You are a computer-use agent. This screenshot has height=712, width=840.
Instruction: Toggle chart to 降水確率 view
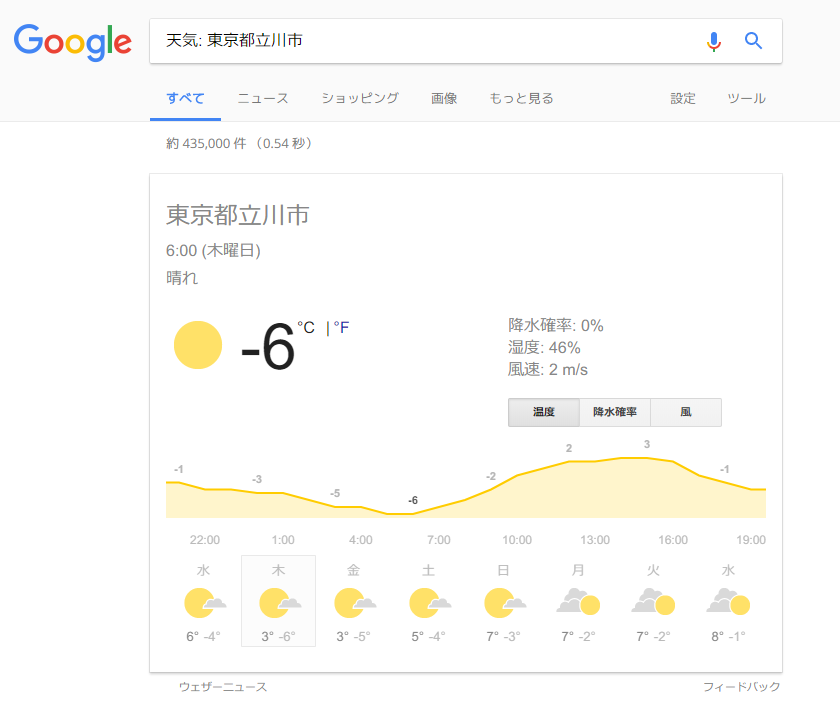[x=615, y=412]
